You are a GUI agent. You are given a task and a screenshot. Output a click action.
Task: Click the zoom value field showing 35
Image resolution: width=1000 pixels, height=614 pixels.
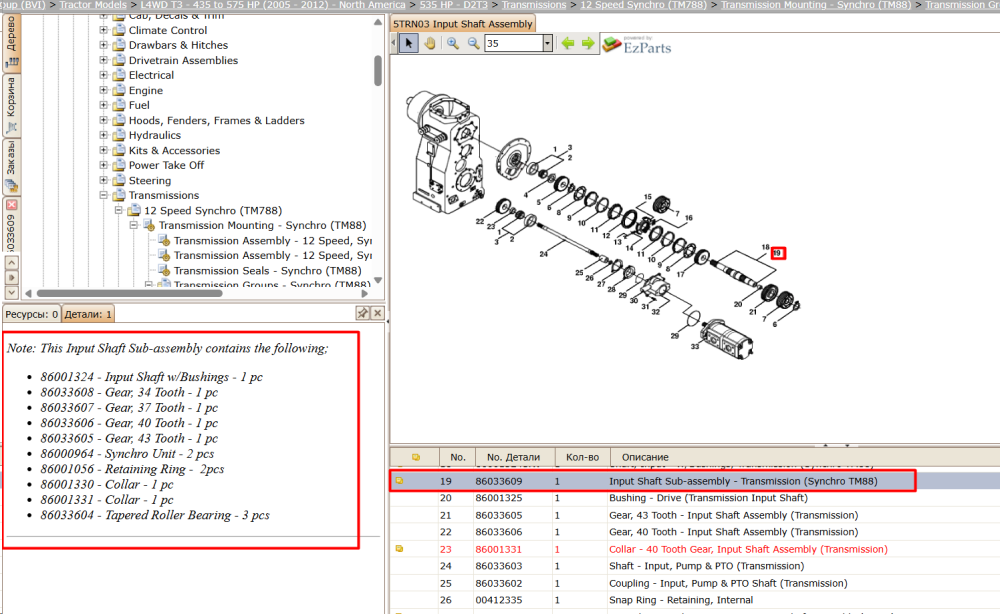click(x=513, y=43)
